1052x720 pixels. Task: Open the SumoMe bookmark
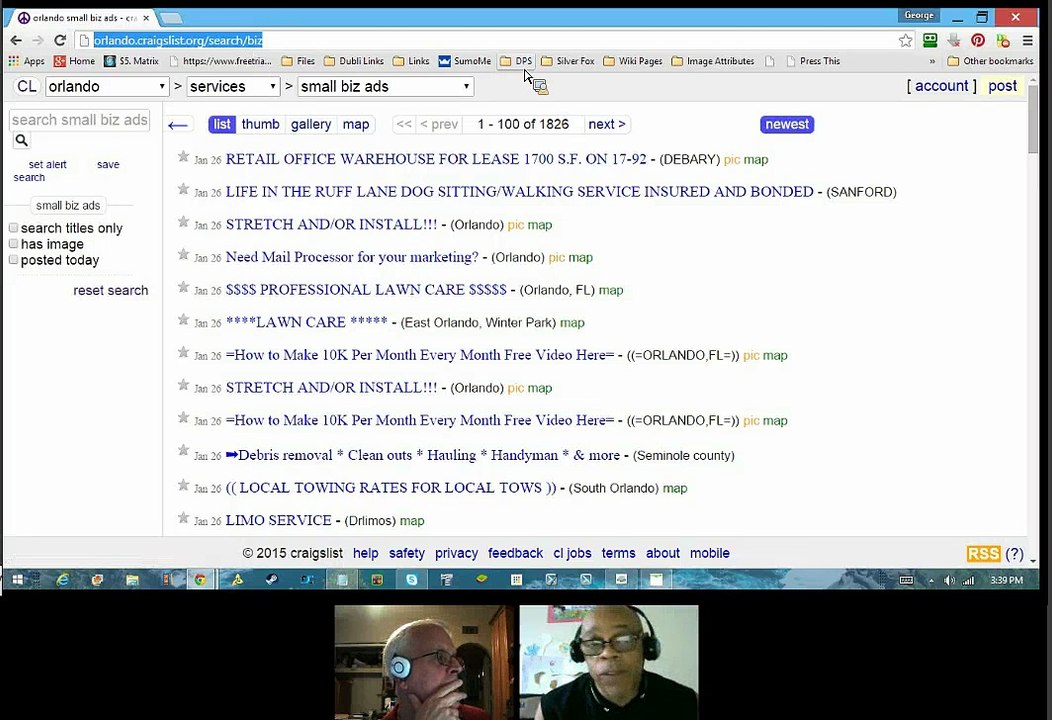(464, 61)
